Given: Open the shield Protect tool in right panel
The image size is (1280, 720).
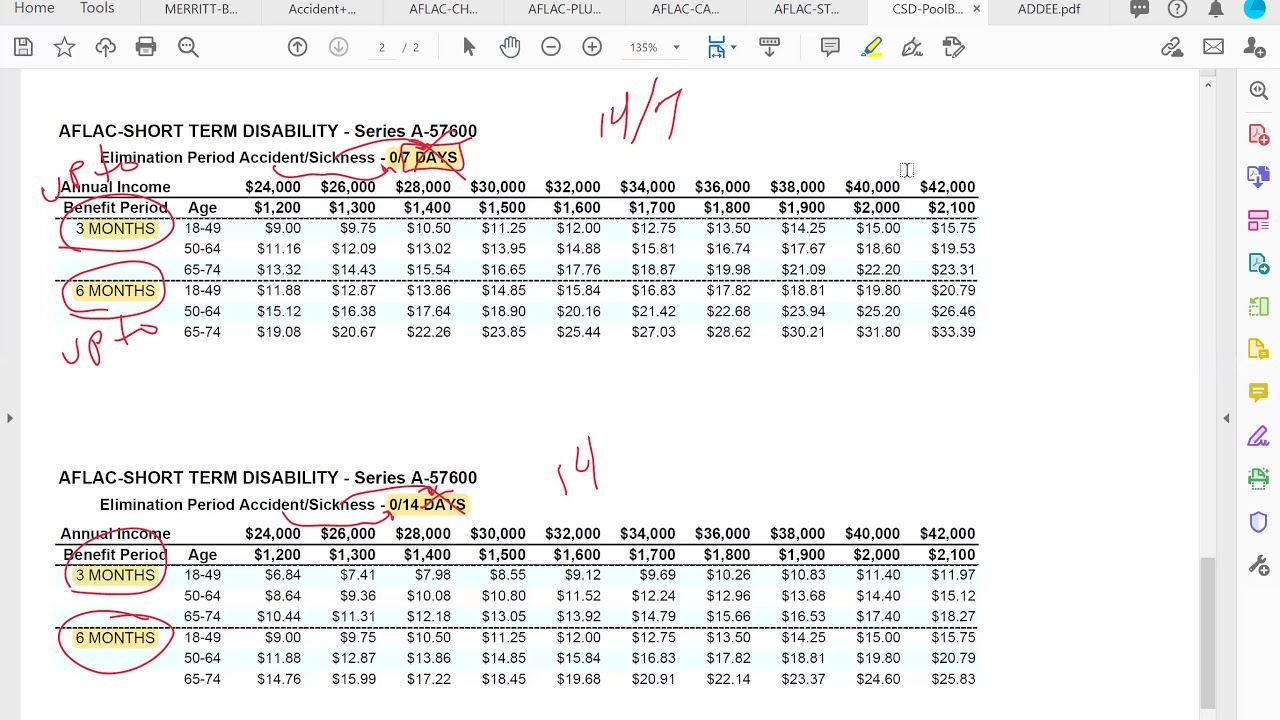Looking at the screenshot, I should pos(1258,522).
